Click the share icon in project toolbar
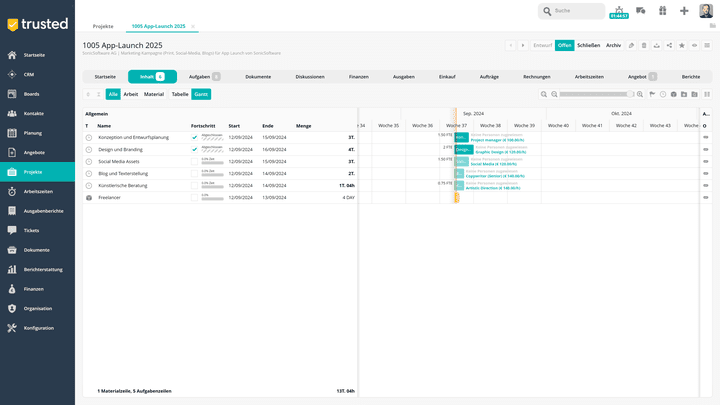 (x=669, y=45)
